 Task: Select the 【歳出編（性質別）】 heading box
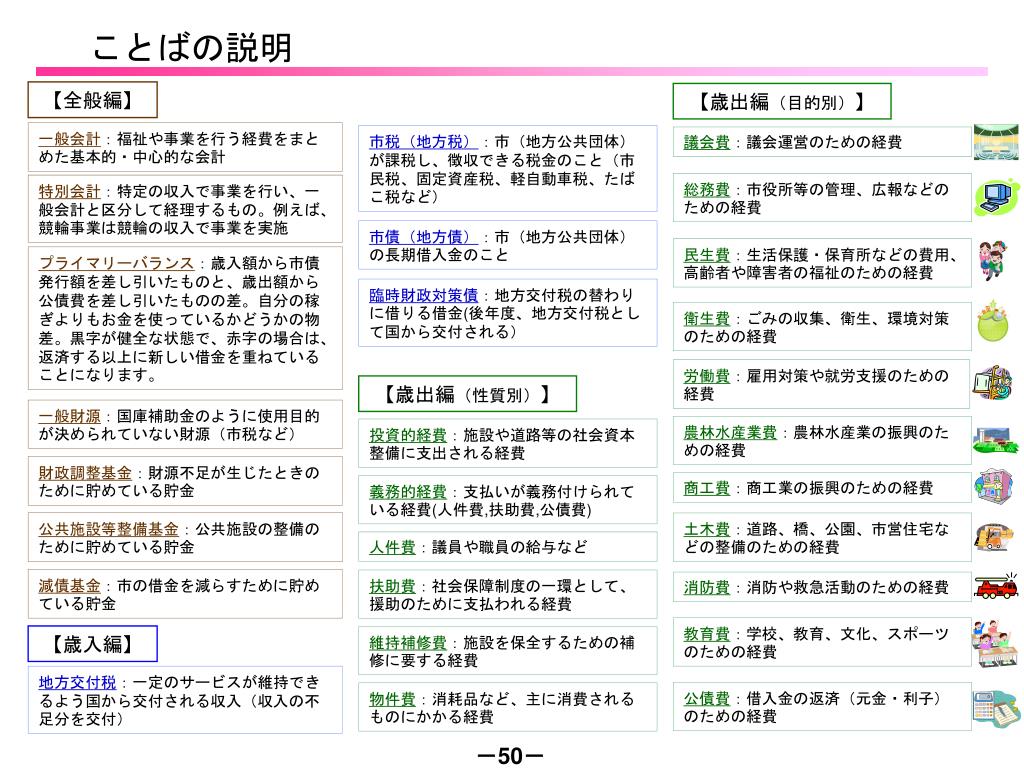[468, 394]
